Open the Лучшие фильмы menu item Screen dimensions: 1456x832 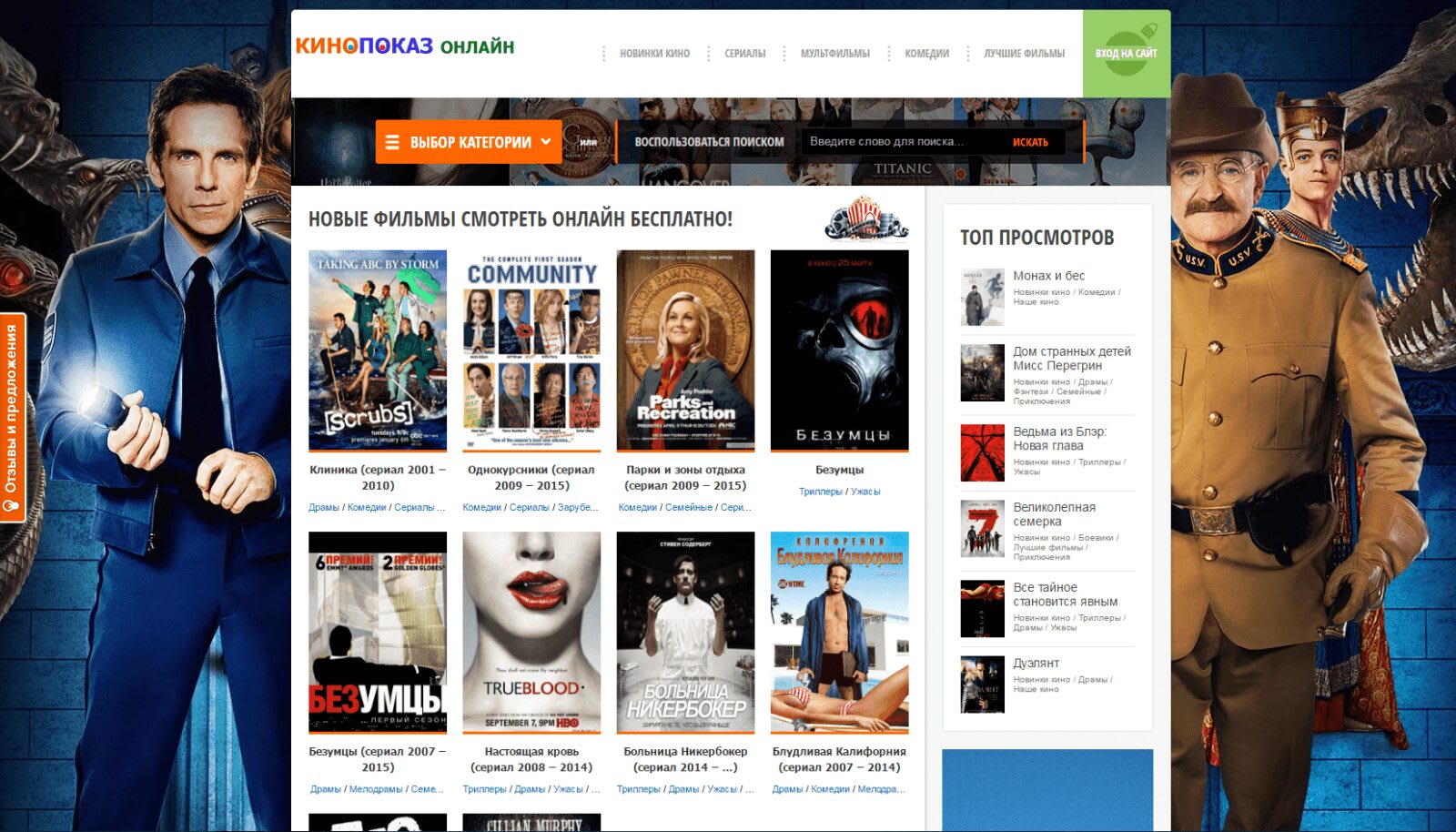coord(1024,54)
